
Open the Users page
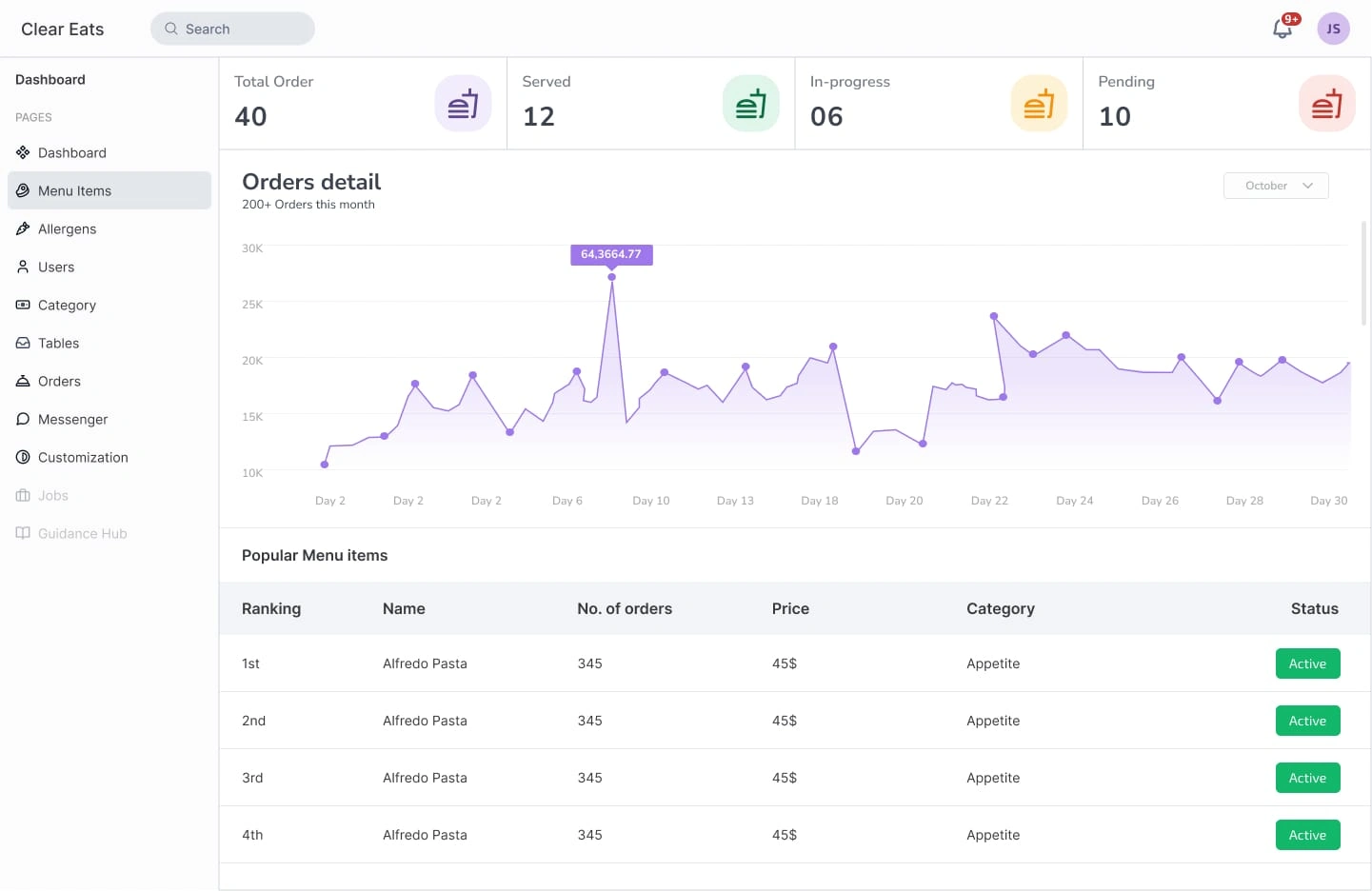click(109, 267)
